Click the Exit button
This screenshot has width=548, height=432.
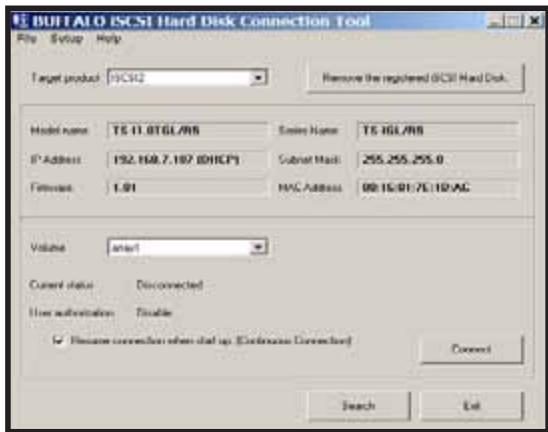472,406
